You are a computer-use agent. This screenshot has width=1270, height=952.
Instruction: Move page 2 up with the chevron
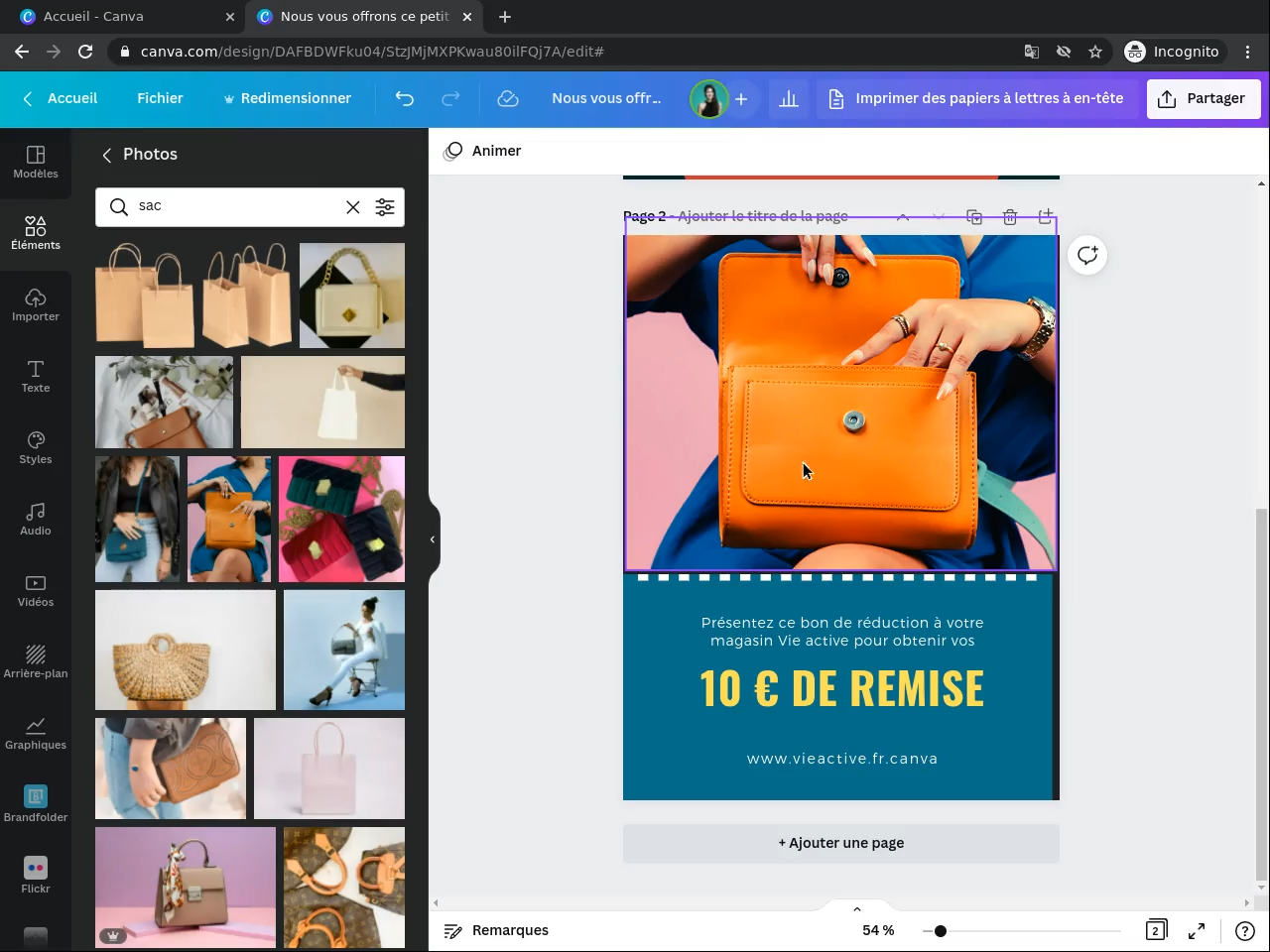point(903,216)
